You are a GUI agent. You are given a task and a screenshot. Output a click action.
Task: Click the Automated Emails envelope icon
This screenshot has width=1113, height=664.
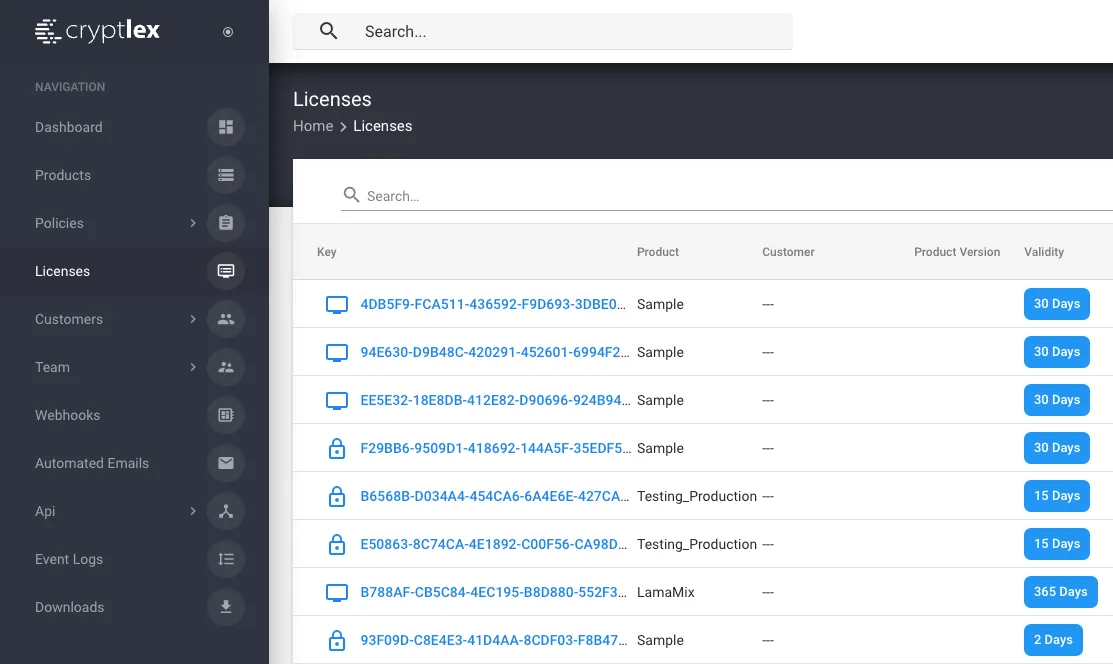click(226, 463)
